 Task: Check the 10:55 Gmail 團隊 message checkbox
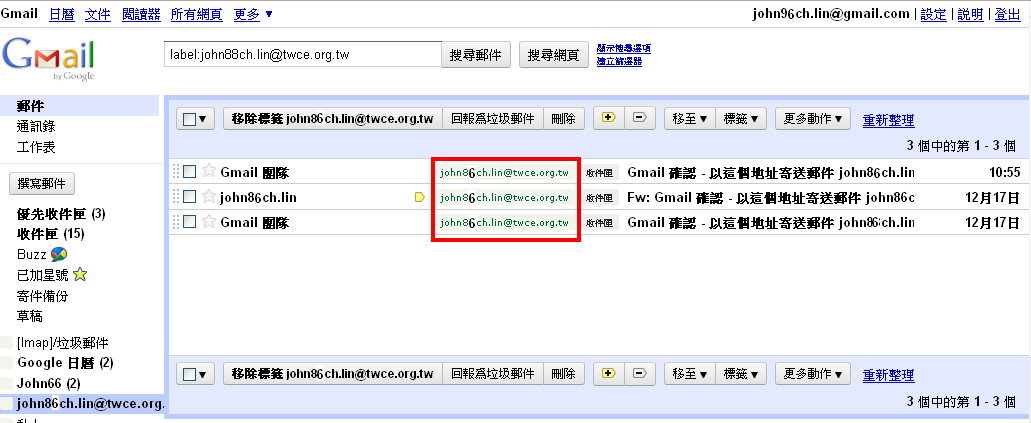189,172
